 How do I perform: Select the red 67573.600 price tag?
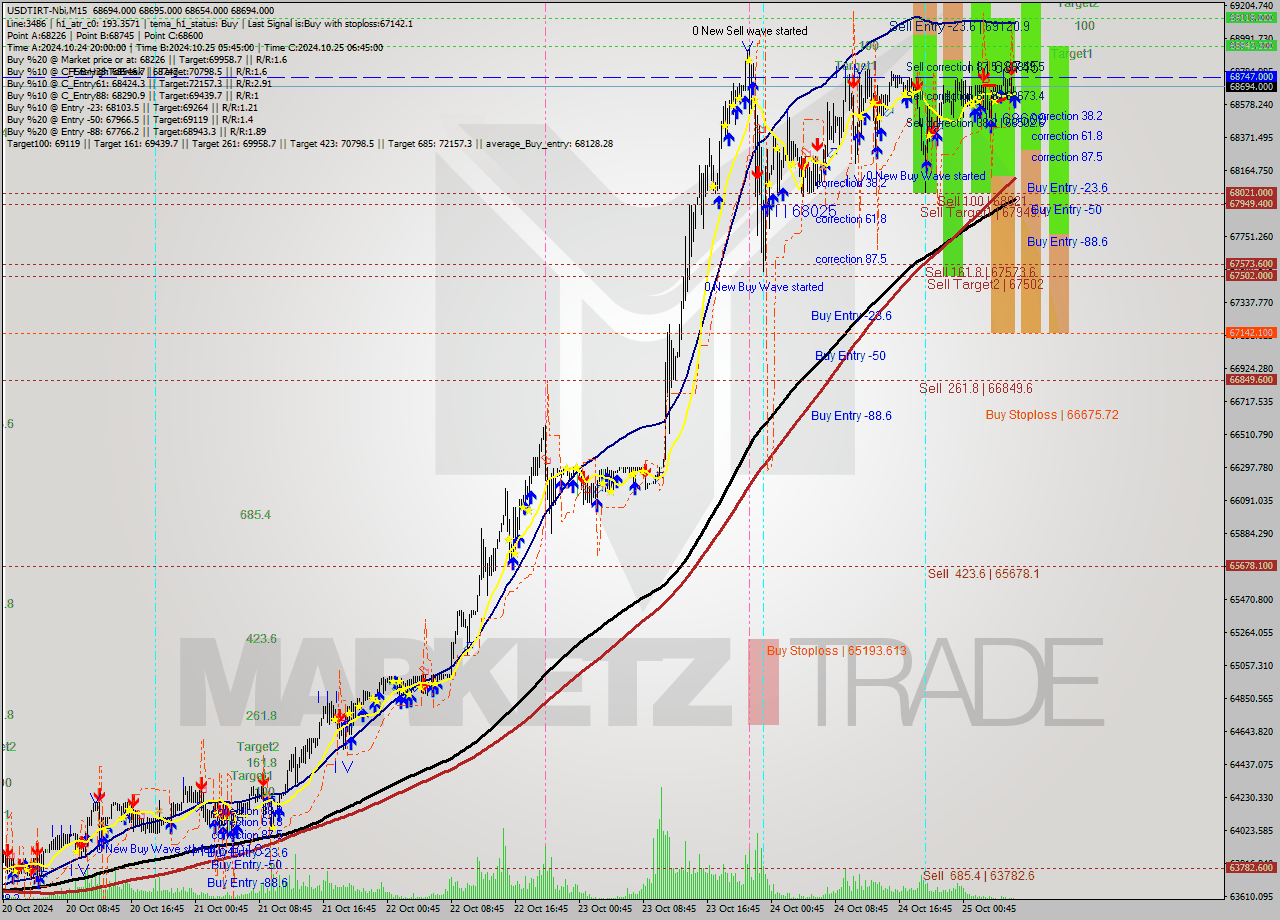[1251, 264]
